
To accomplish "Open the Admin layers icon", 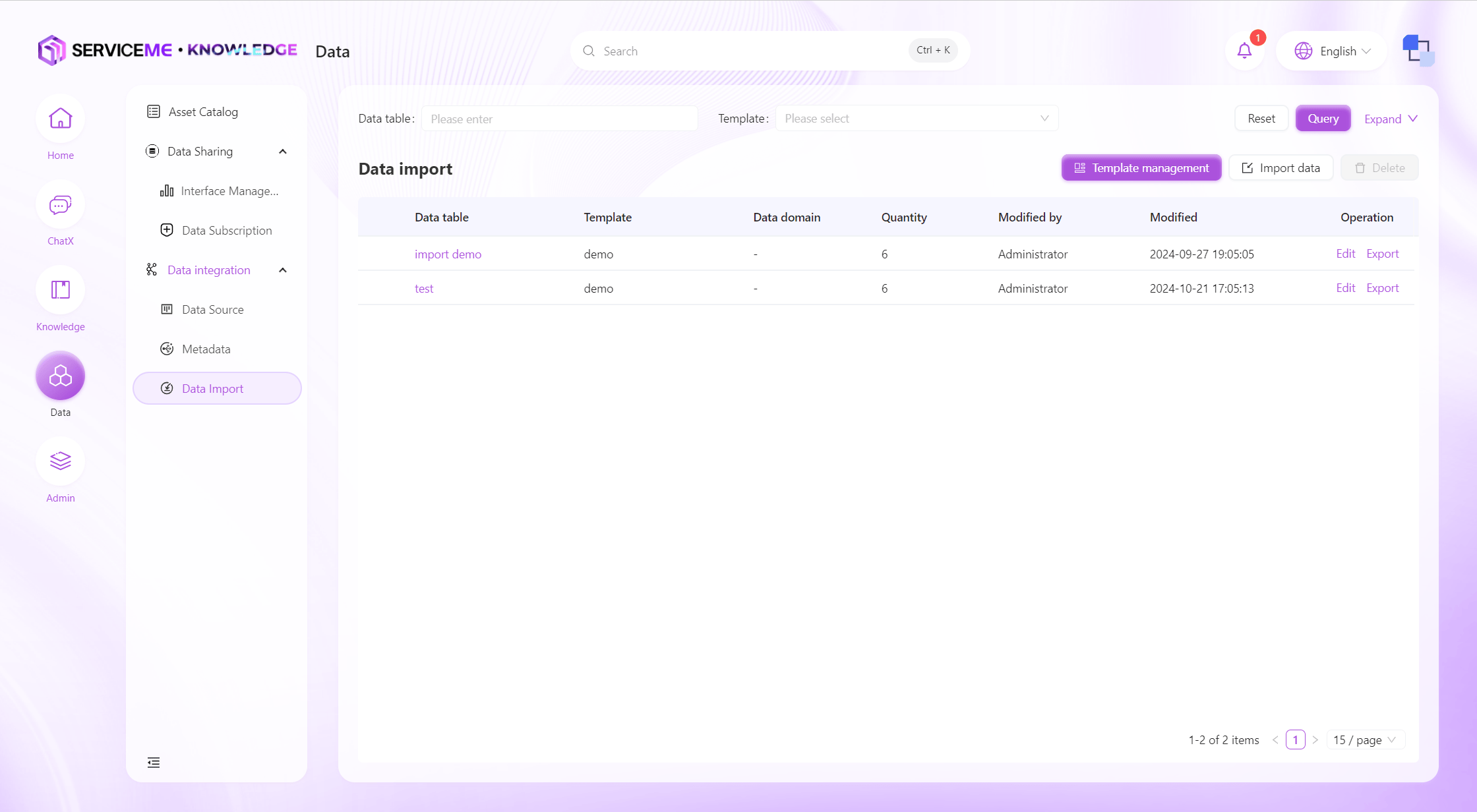I will (x=60, y=461).
